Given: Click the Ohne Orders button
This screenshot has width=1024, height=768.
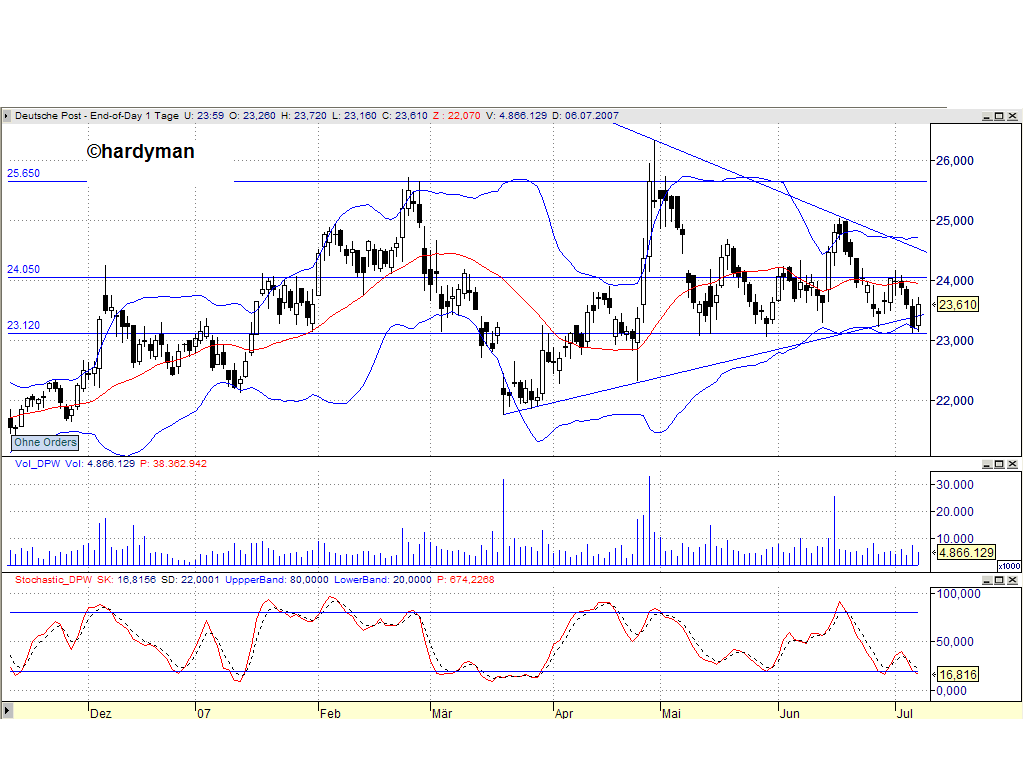Looking at the screenshot, I should click(x=44, y=442).
